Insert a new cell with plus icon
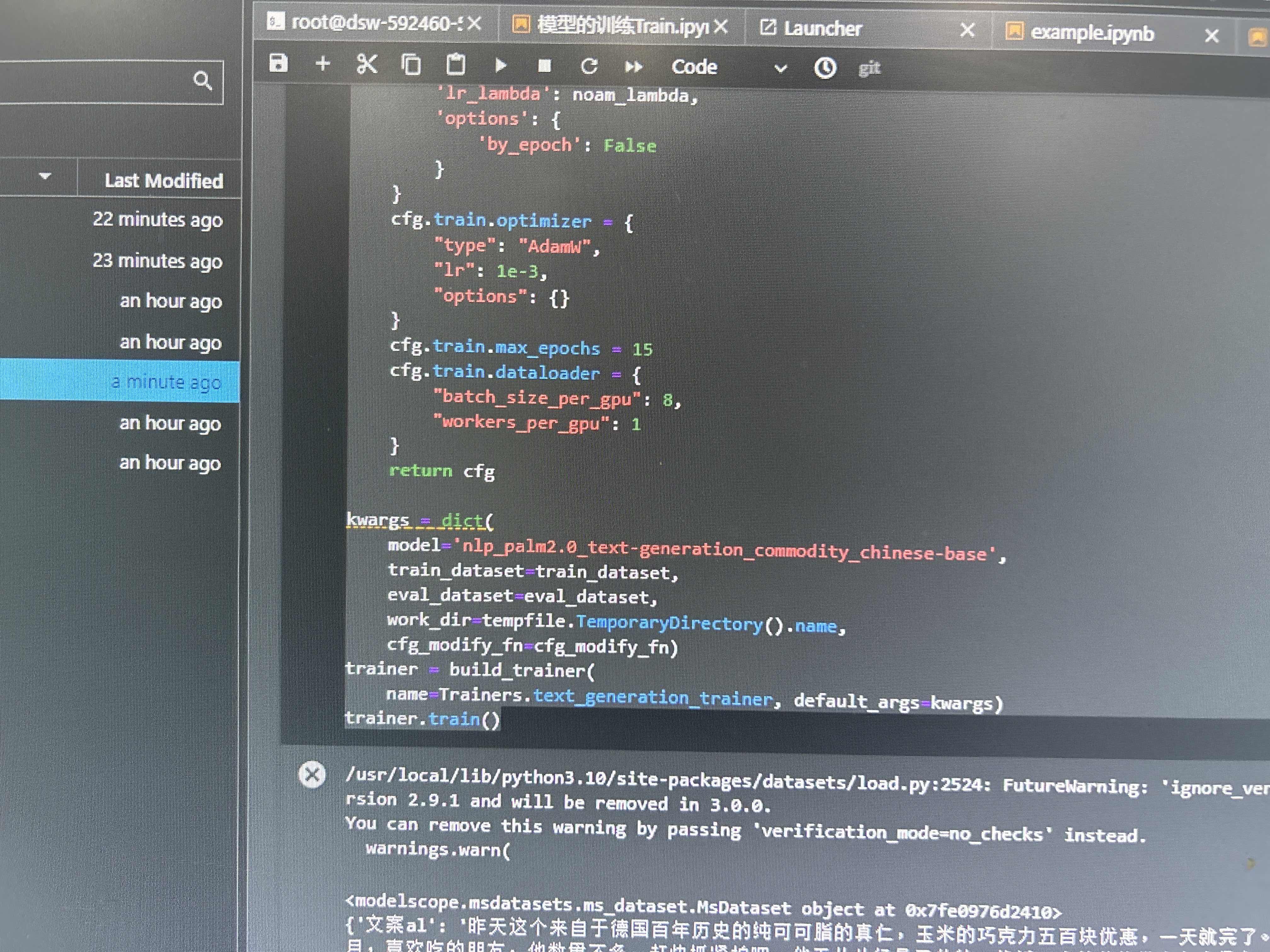 [x=323, y=63]
